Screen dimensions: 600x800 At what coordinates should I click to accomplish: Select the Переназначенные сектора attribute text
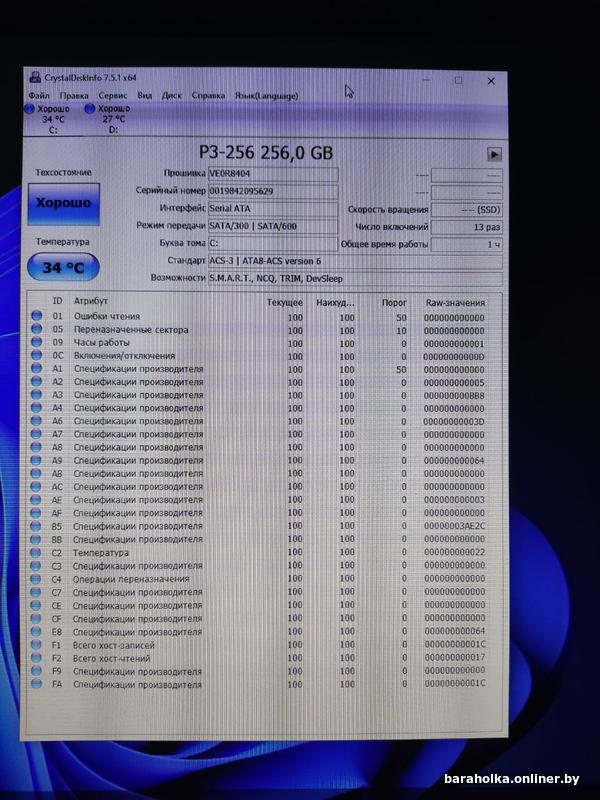click(131, 330)
